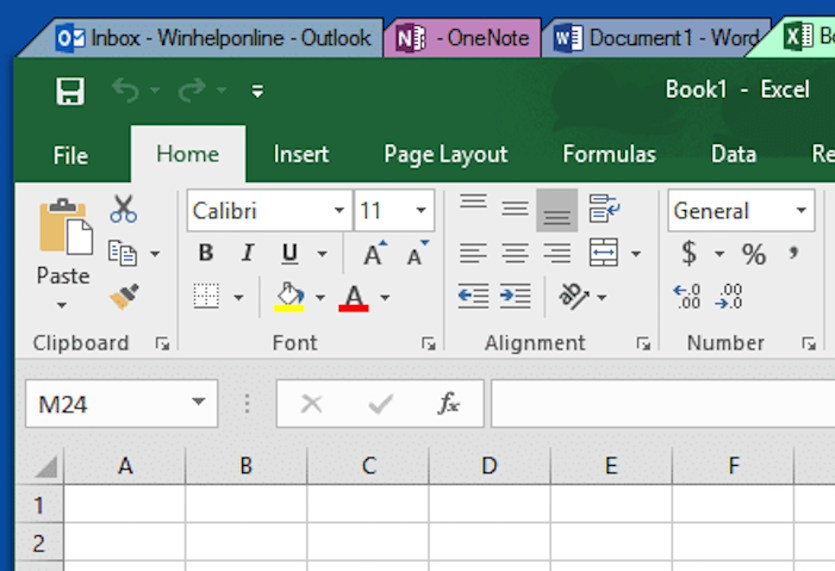Click the Wrap Text icon
The width and height of the screenshot is (835, 571).
click(x=604, y=208)
